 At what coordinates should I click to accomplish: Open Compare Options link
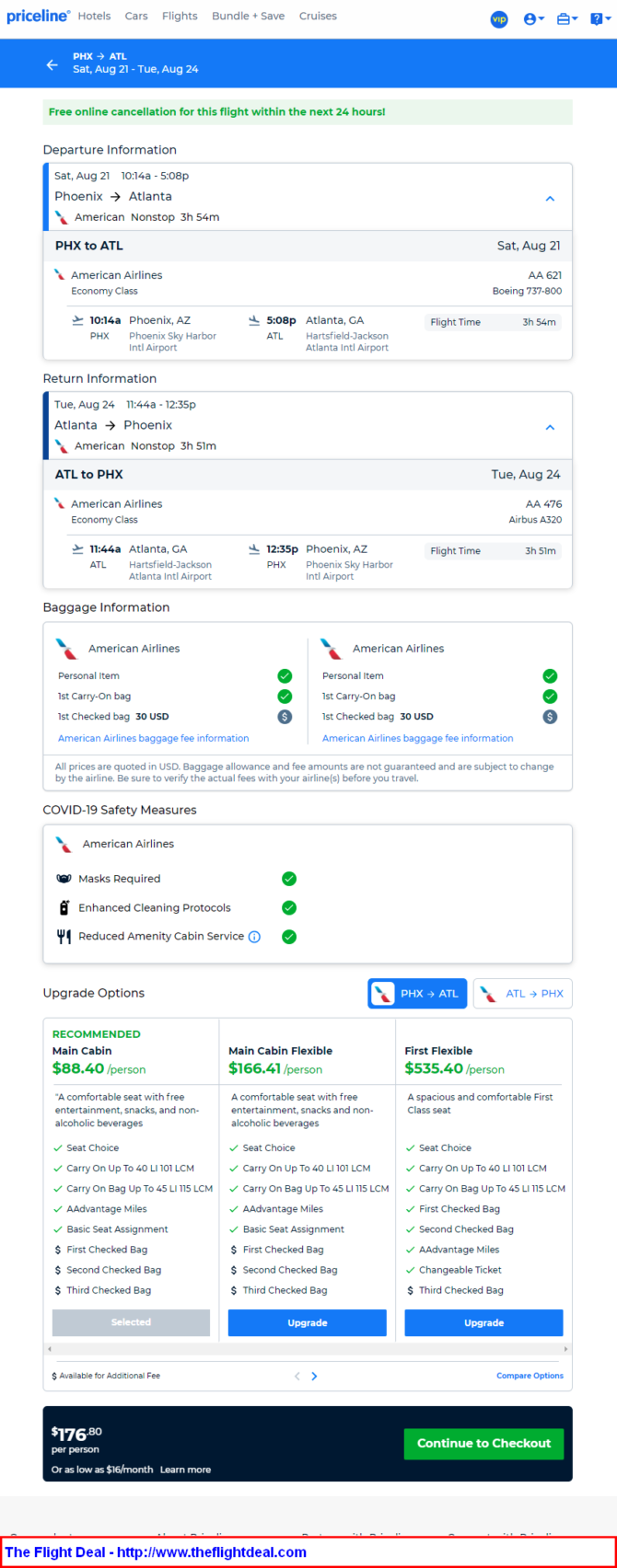coord(530,1376)
